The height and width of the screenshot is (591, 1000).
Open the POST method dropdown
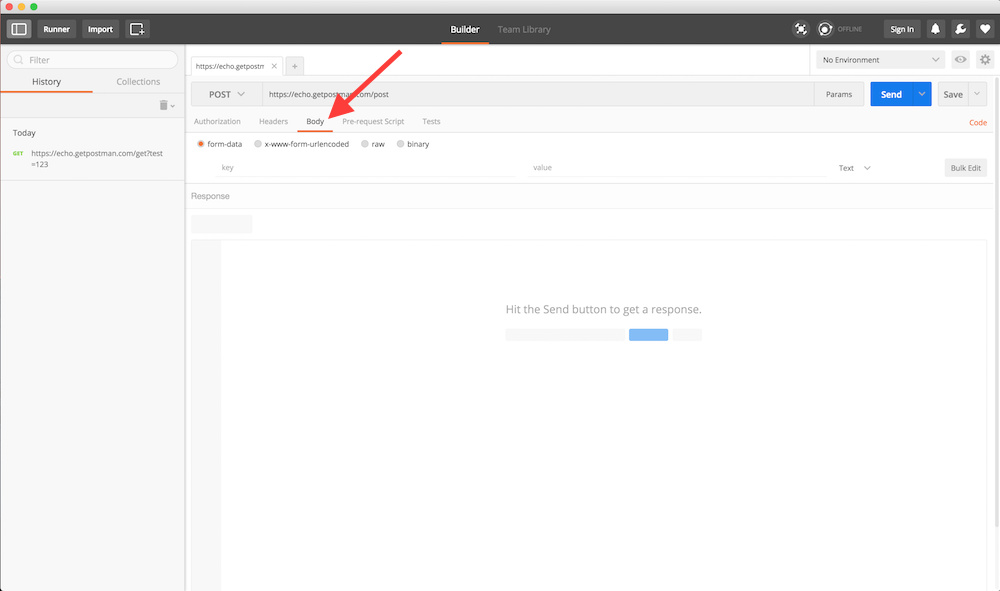[226, 94]
